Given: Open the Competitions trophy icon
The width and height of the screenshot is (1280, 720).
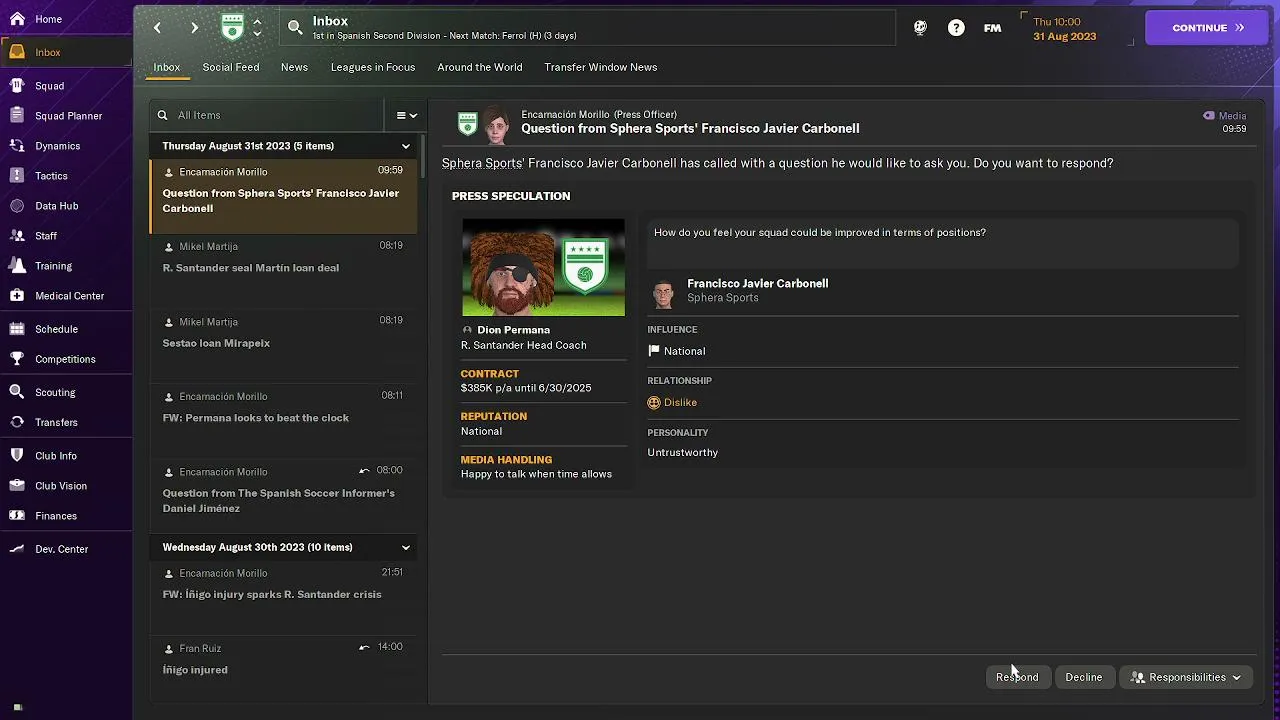Looking at the screenshot, I should pos(17,359).
